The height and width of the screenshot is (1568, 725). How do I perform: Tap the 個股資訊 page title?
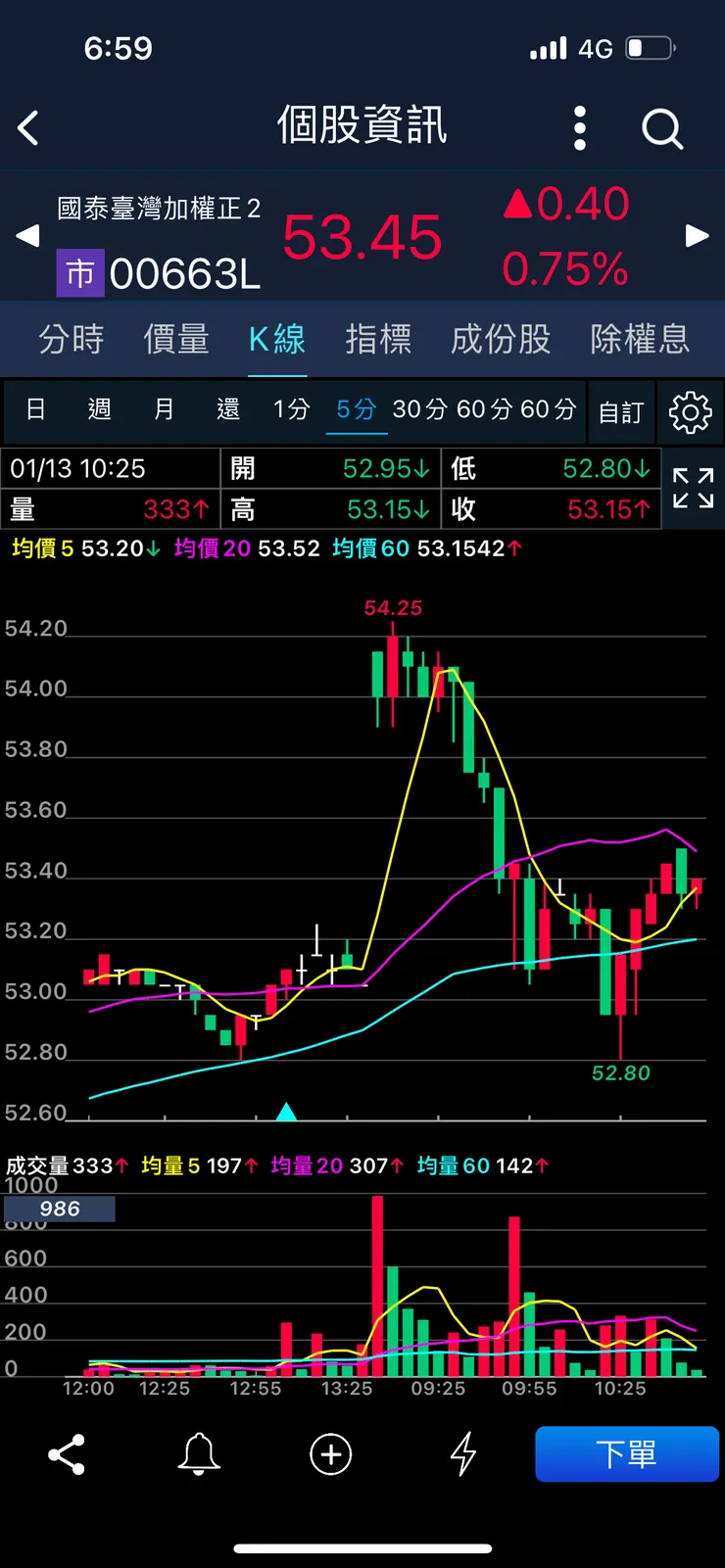tap(362, 126)
